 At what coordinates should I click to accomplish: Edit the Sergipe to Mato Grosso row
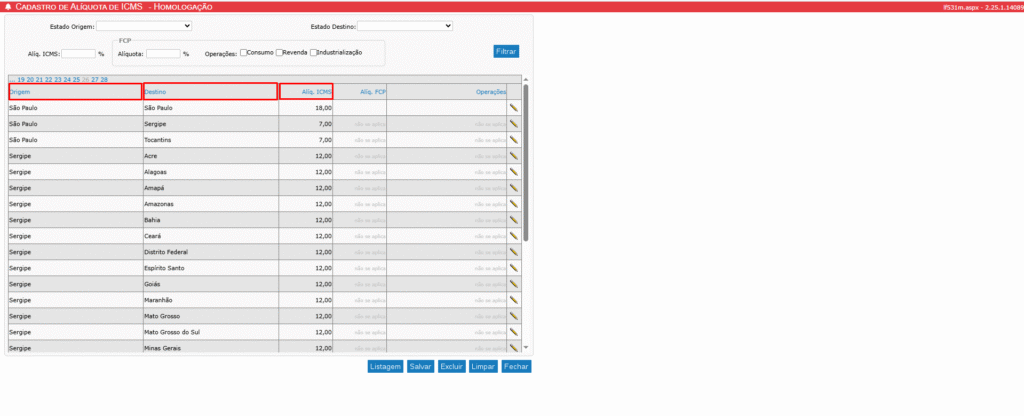[x=514, y=316]
